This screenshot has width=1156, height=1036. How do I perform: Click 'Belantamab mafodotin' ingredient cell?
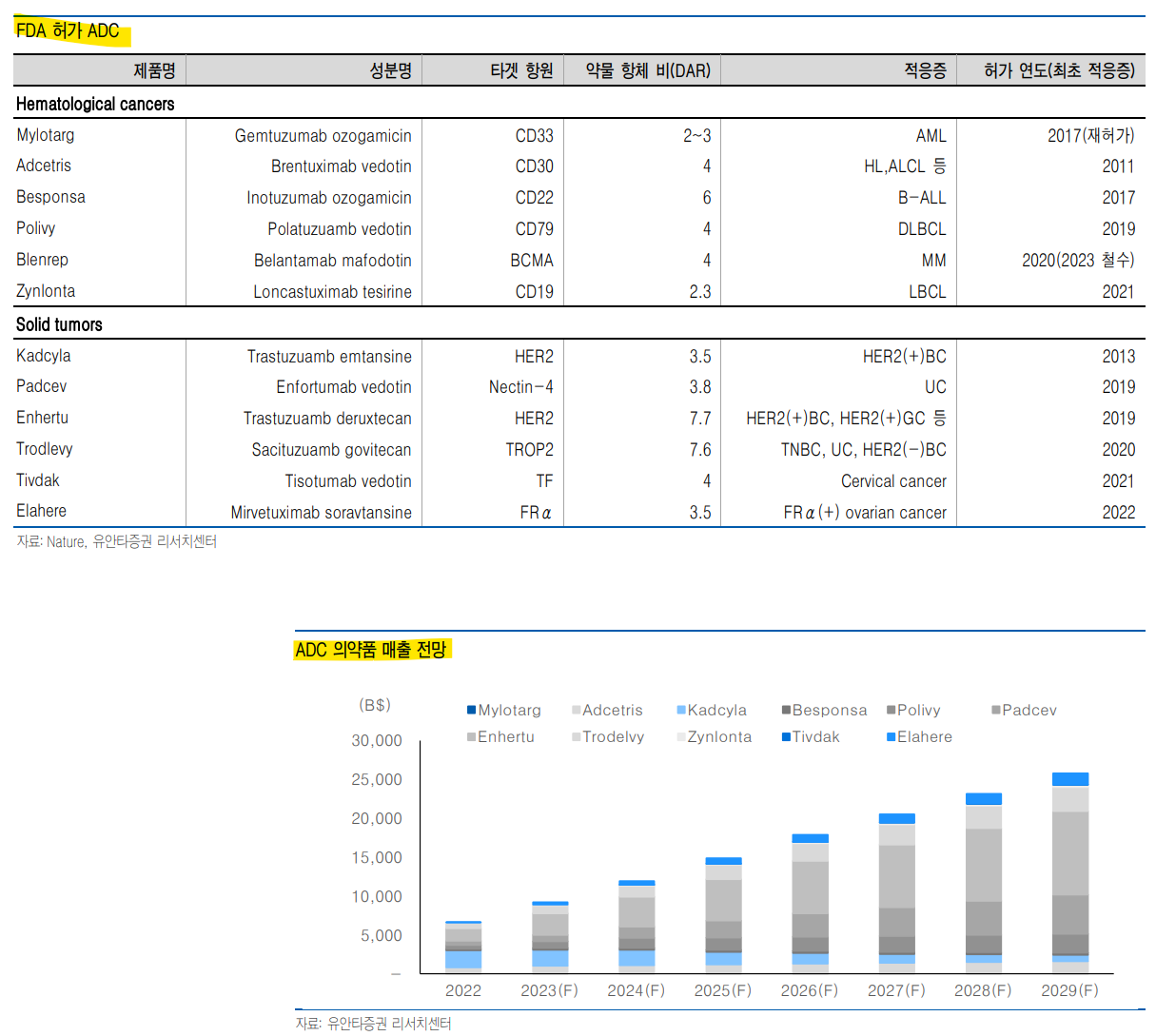click(333, 261)
